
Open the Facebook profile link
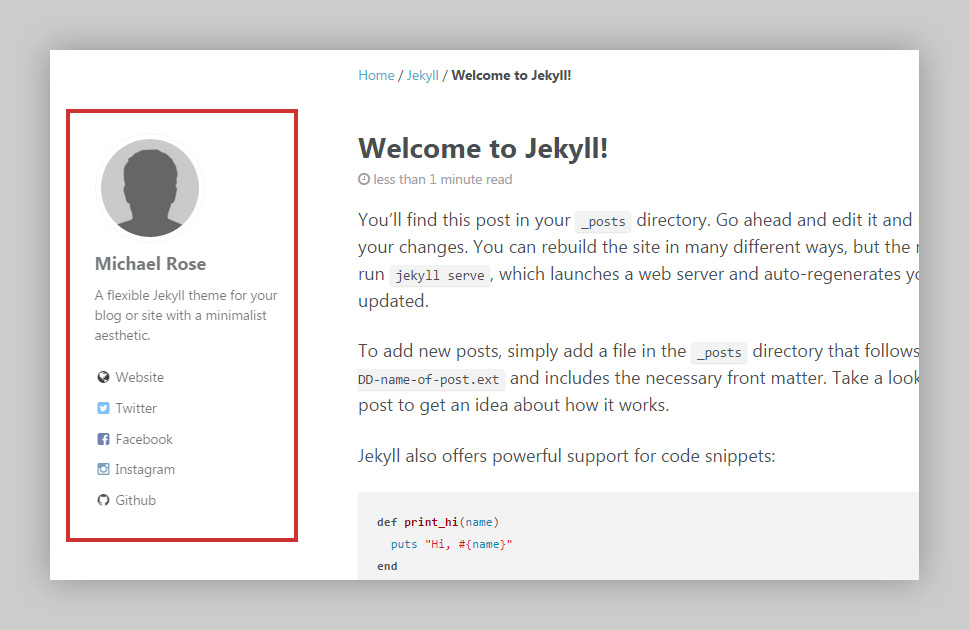144,439
